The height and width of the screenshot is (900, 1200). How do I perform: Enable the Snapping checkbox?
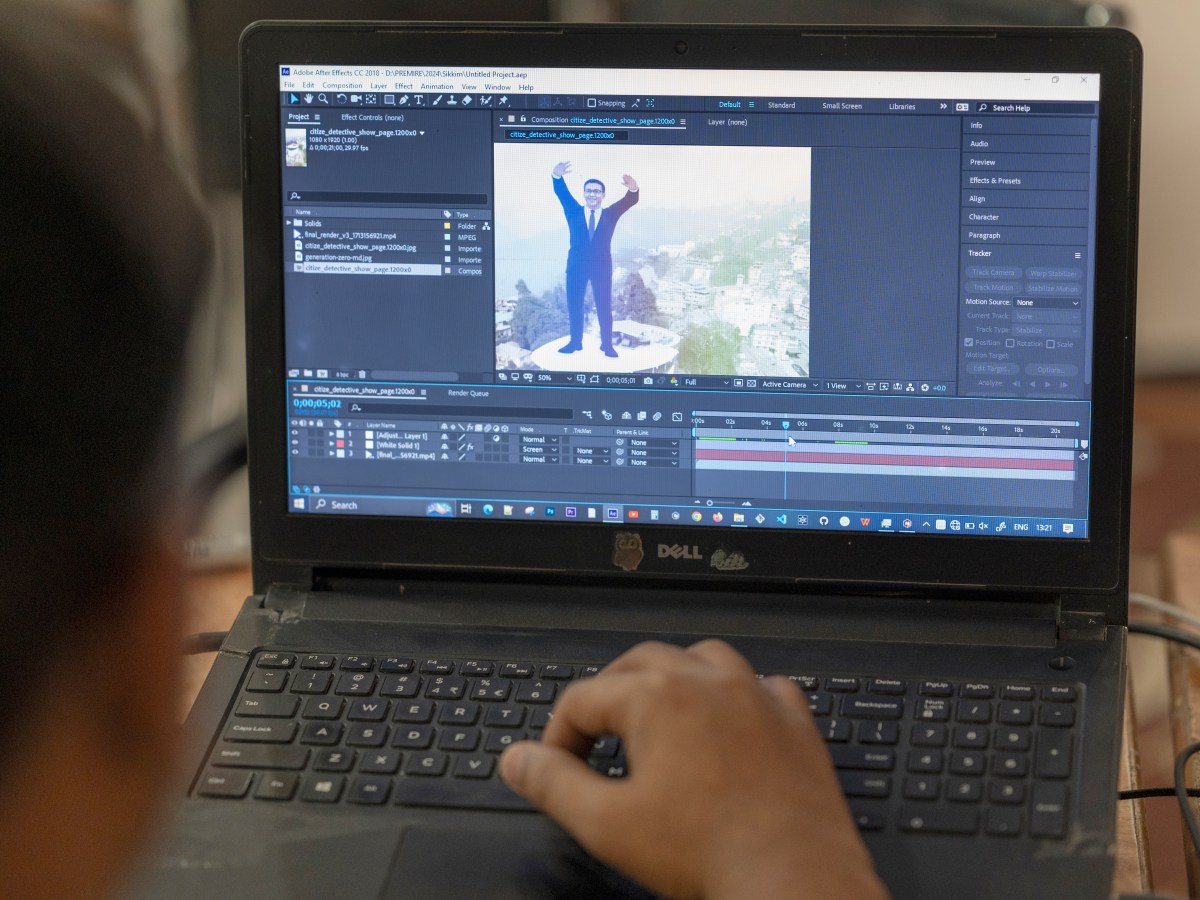(x=591, y=103)
